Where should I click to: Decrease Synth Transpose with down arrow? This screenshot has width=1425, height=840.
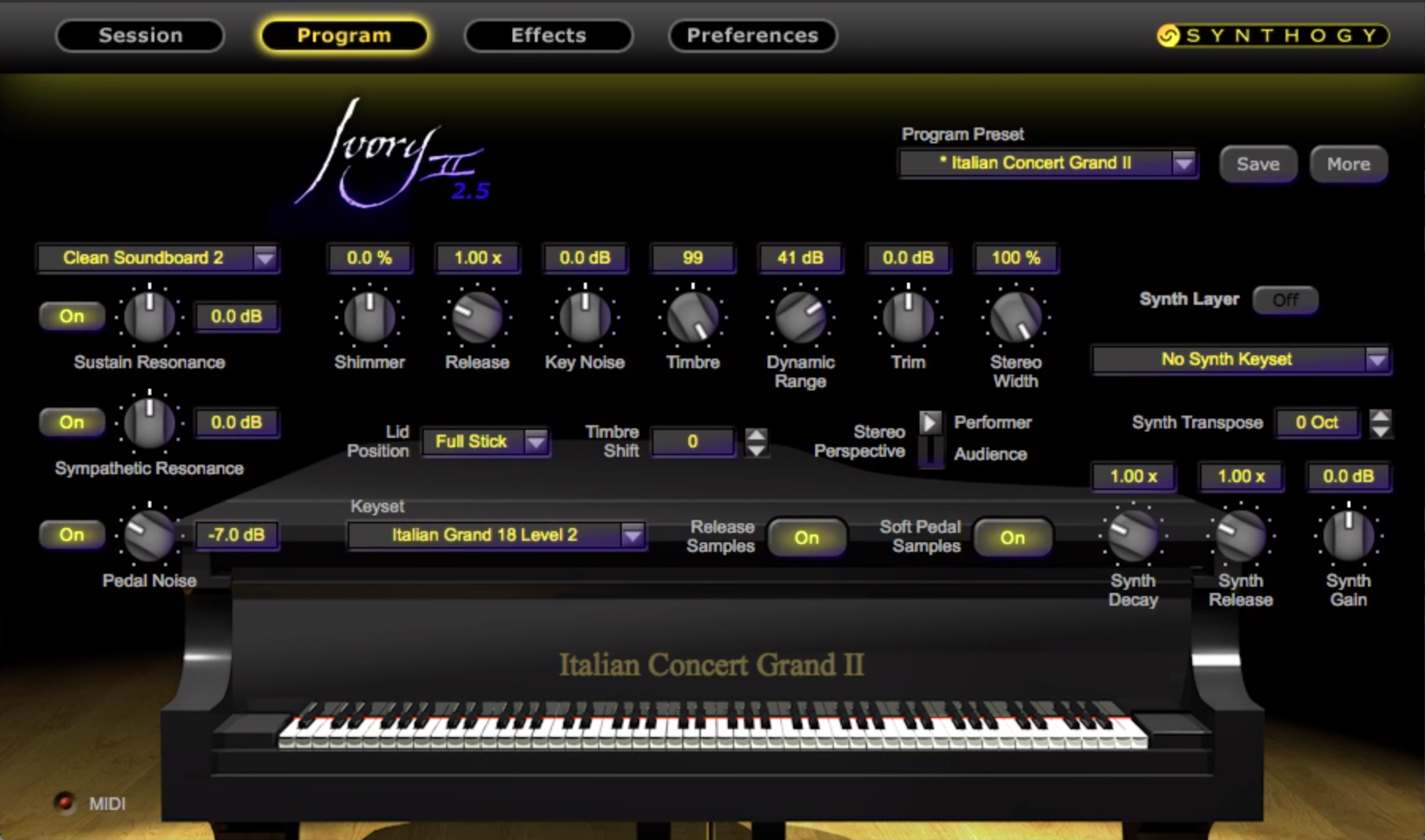point(1380,431)
